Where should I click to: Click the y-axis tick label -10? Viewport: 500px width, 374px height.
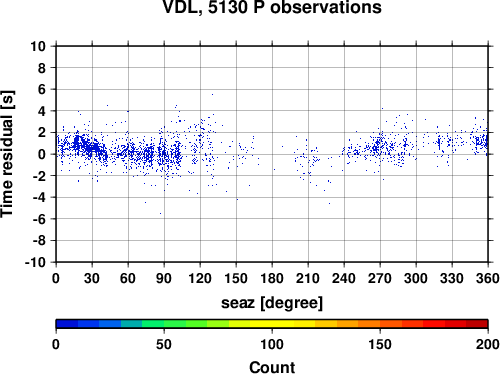tap(35, 263)
